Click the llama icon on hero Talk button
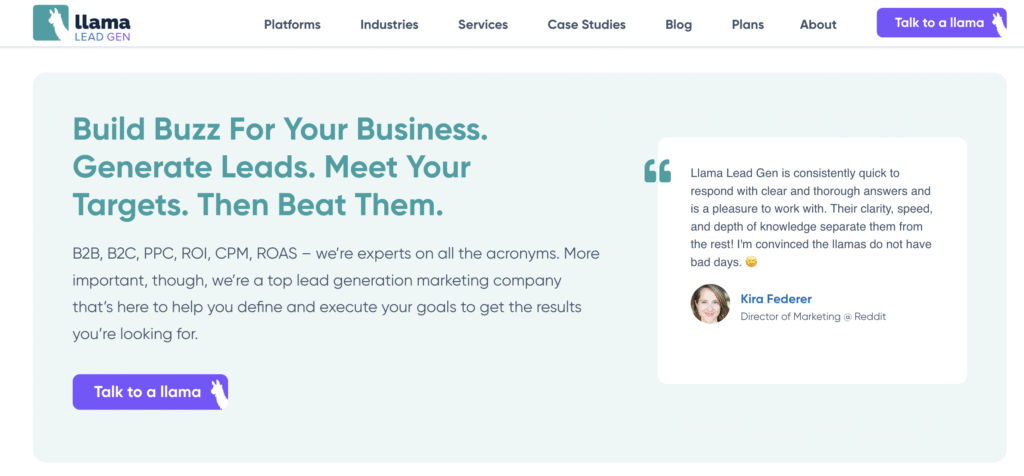Image resolution: width=1024 pixels, height=476 pixels. (x=219, y=393)
